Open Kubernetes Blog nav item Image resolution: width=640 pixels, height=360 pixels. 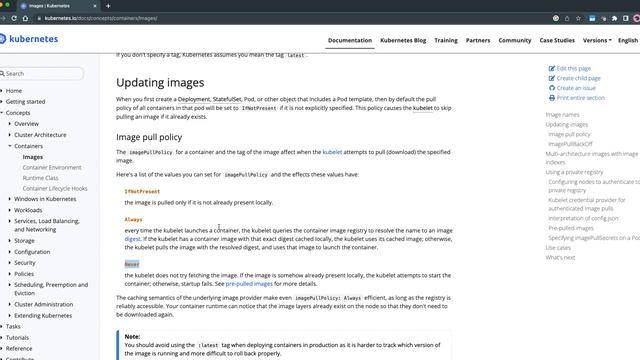tap(403, 40)
